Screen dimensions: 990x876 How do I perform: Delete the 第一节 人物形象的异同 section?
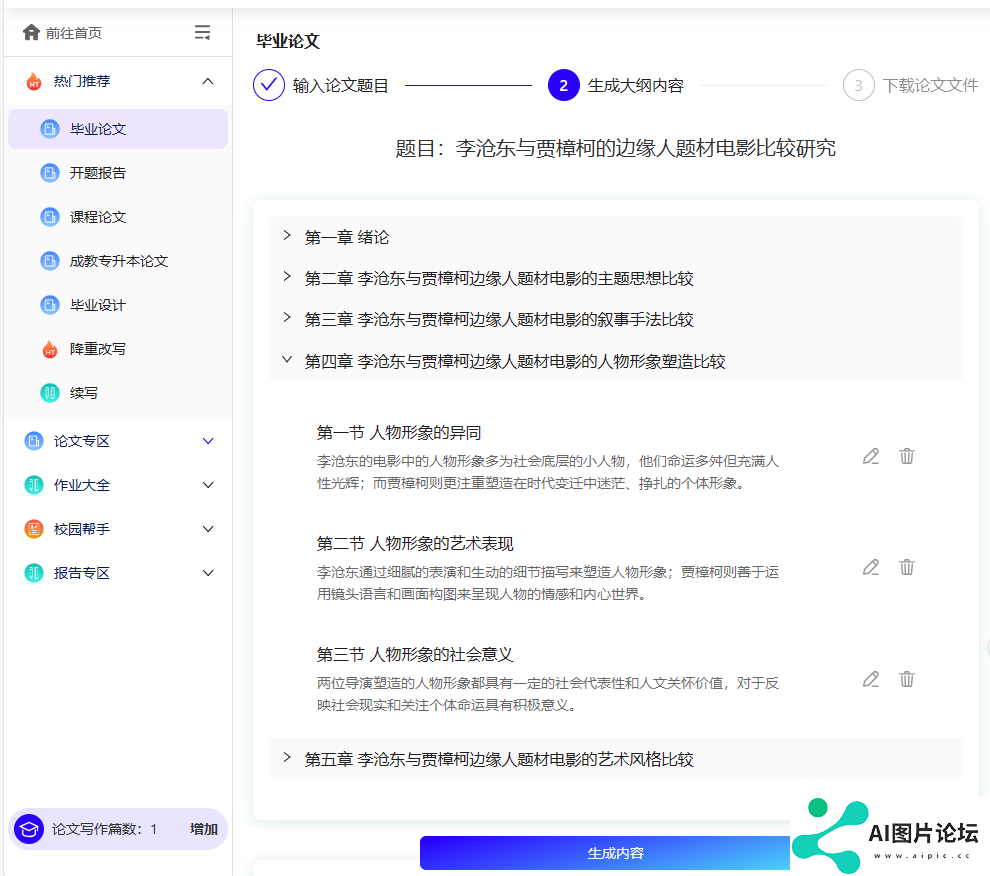(907, 456)
